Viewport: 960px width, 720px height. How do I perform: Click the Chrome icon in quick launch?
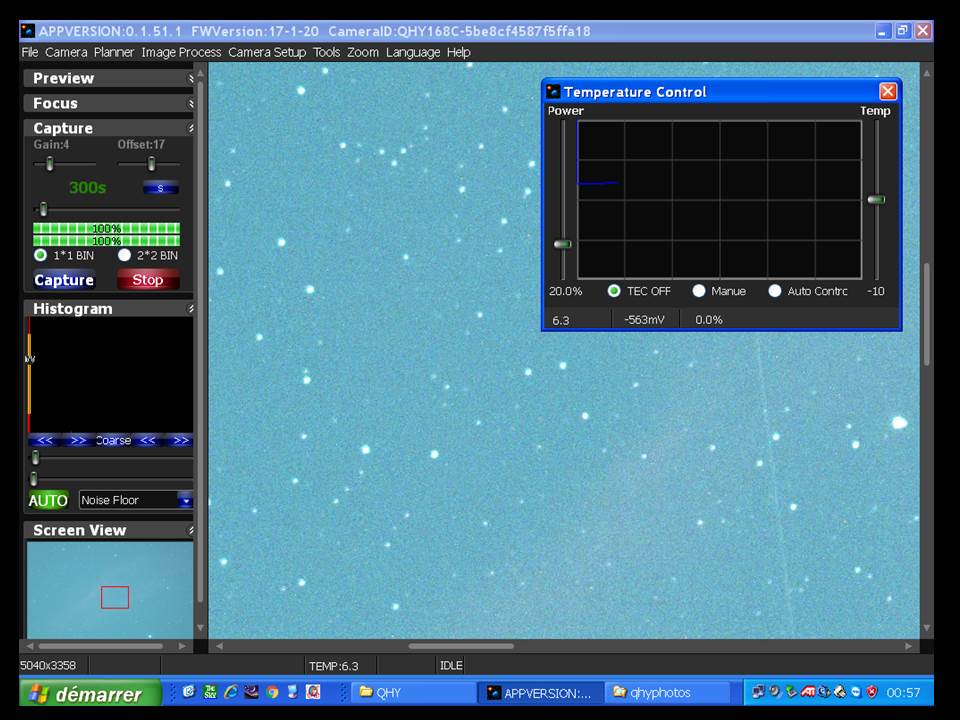272,692
